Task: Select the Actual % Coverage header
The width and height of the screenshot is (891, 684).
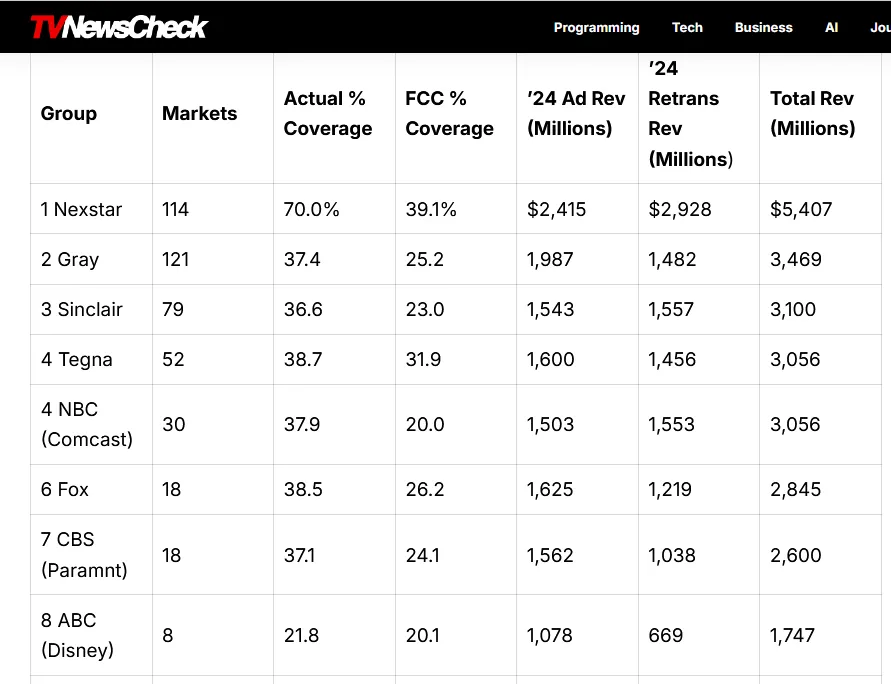Action: pos(328,114)
